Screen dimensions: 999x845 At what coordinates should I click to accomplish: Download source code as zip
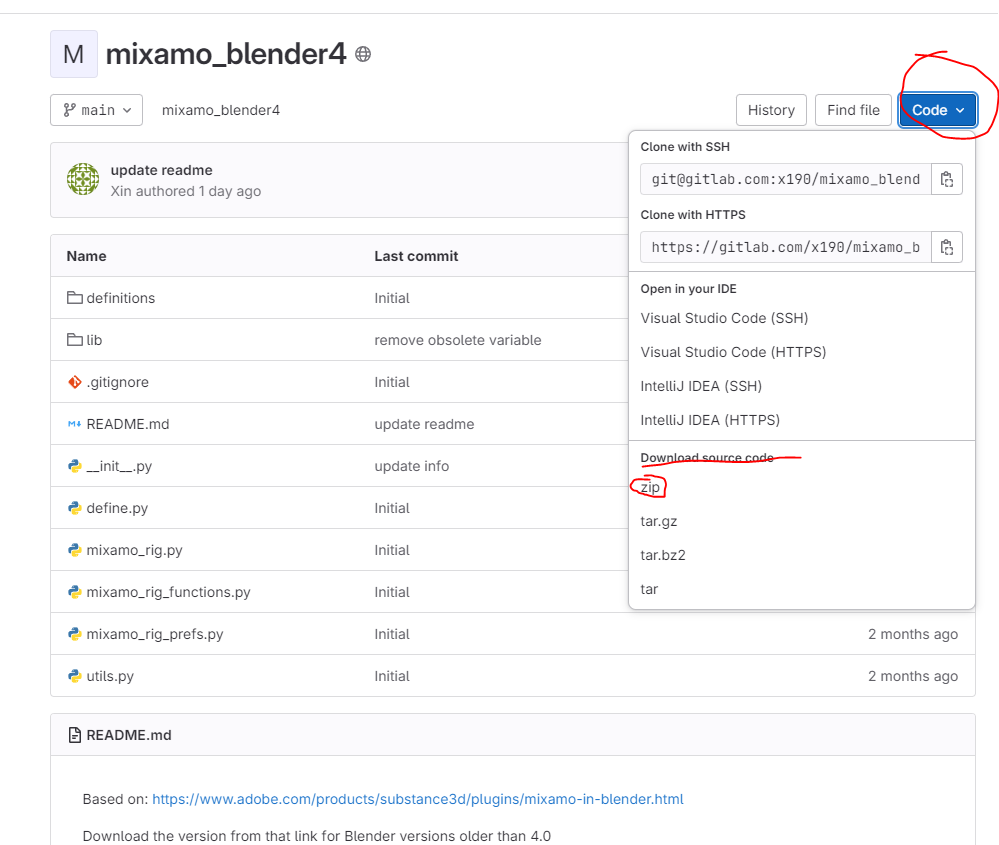pyautogui.click(x=650, y=488)
